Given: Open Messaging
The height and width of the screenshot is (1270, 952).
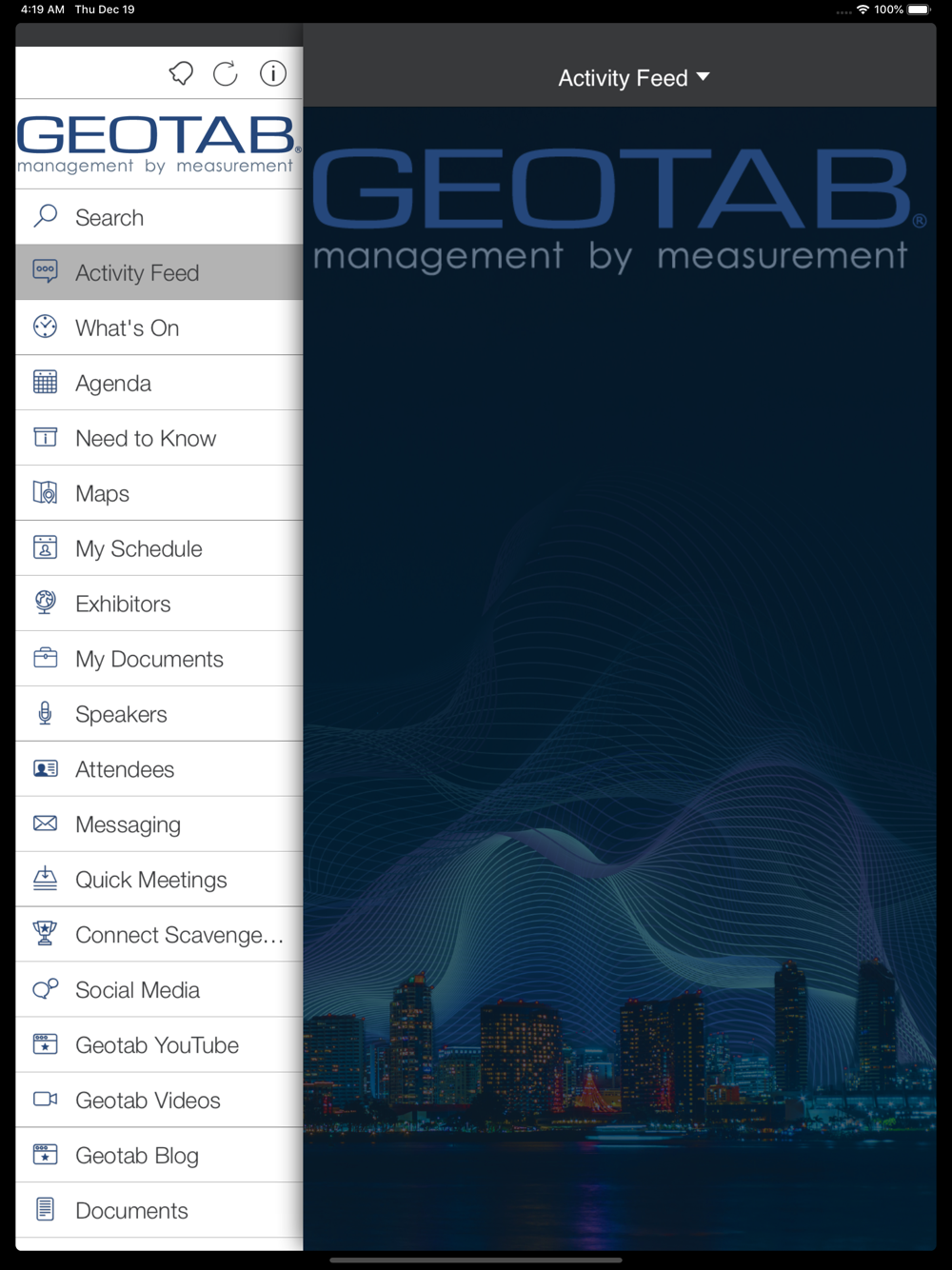Looking at the screenshot, I should [159, 824].
